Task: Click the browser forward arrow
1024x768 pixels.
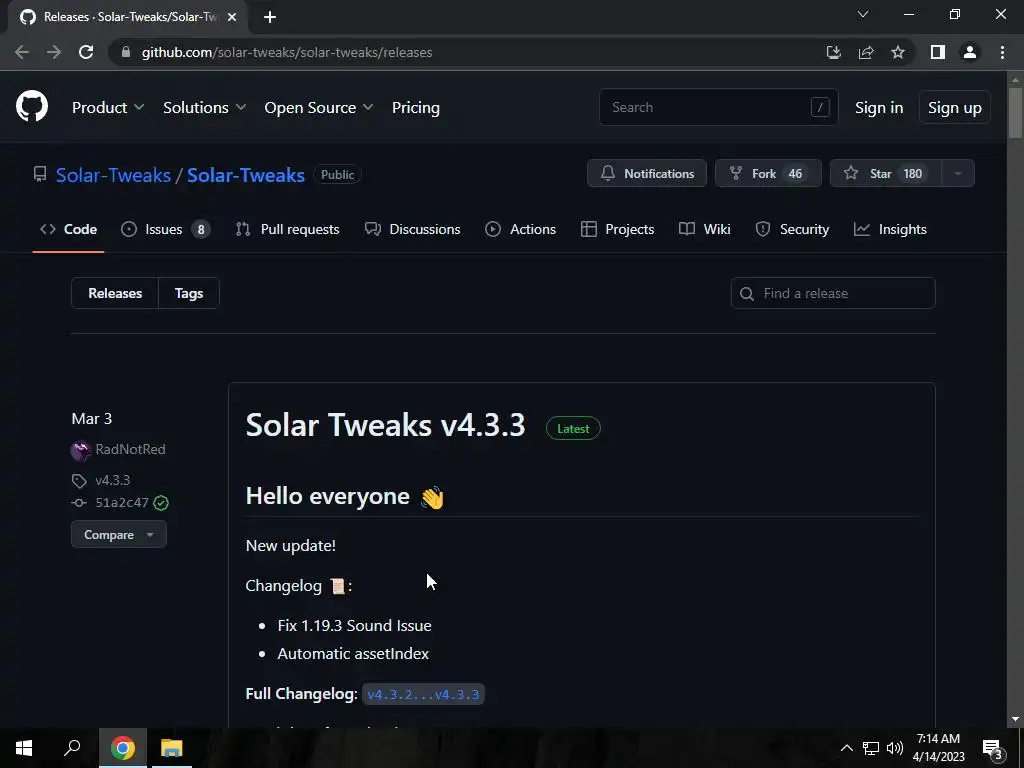Action: [x=54, y=52]
